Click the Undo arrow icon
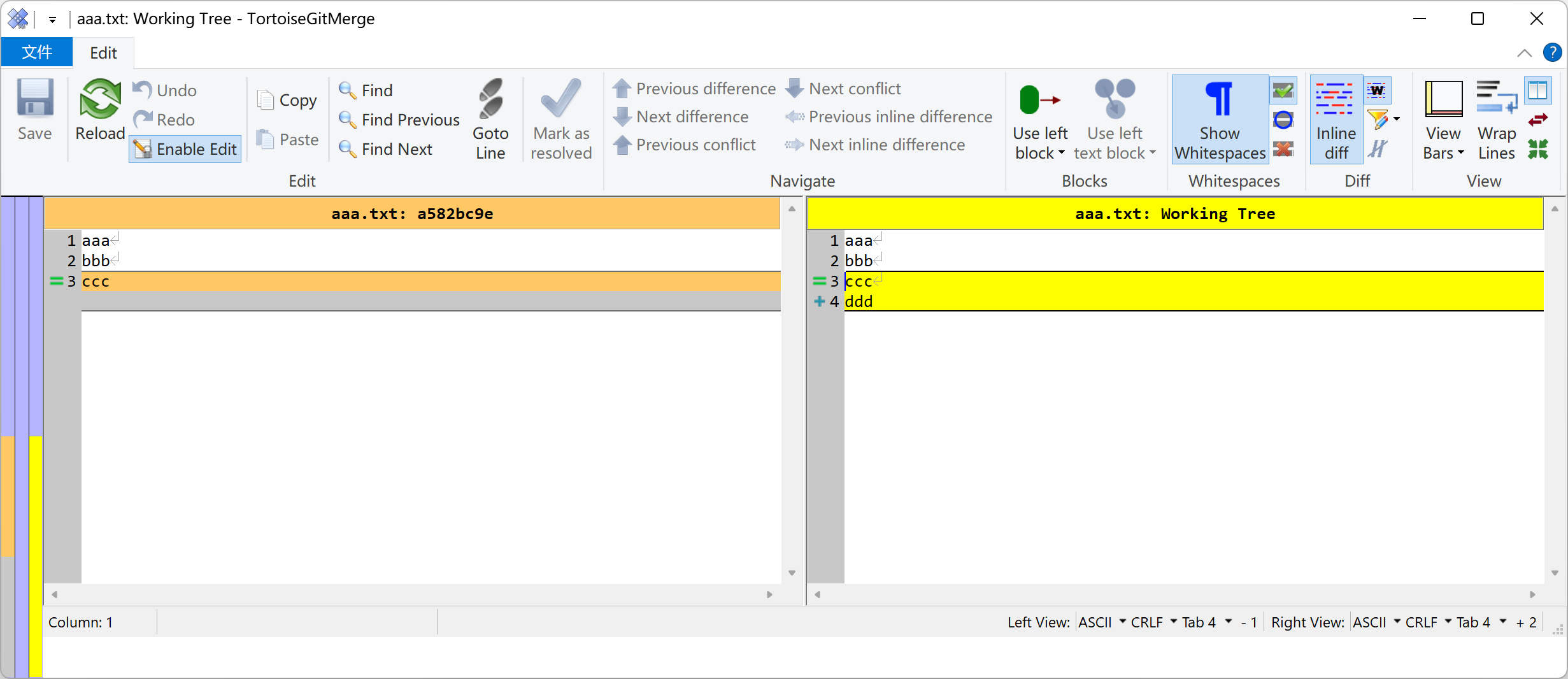Viewport: 1568px width, 679px height. [x=142, y=90]
